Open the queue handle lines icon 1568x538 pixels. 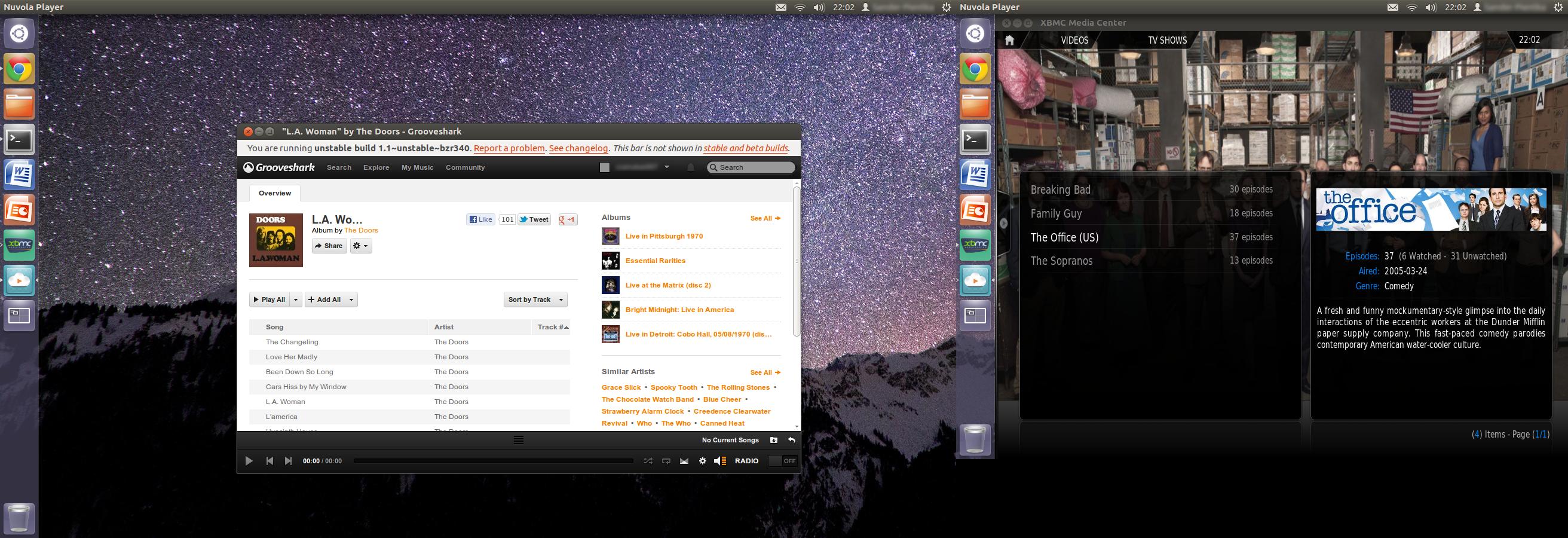pos(519,440)
